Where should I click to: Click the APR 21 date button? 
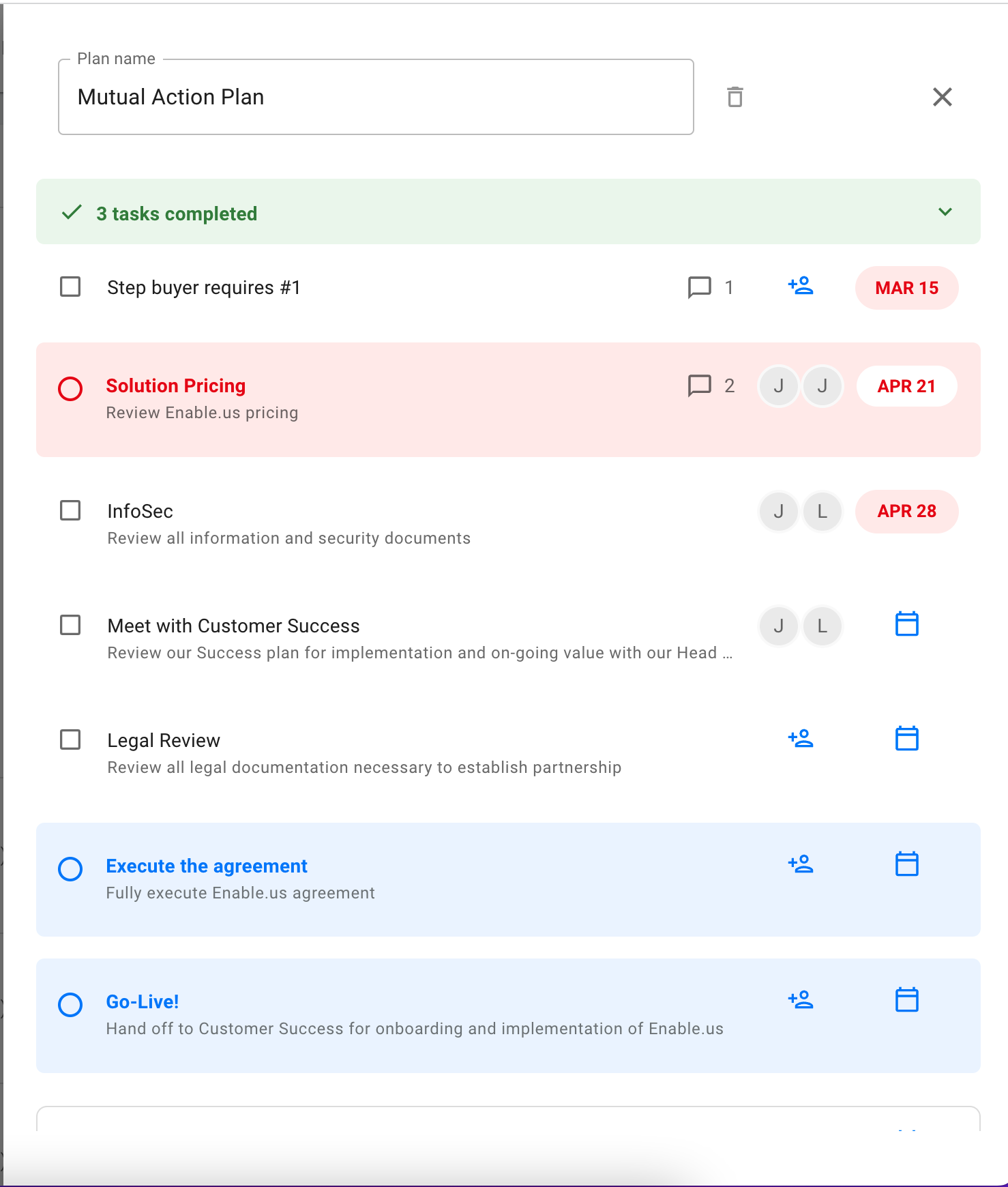pos(906,386)
